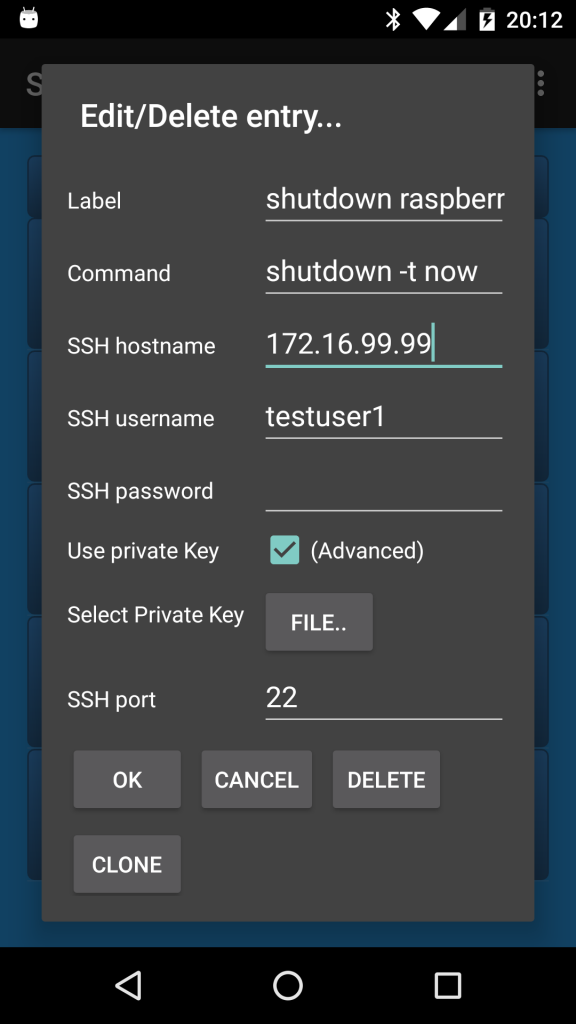Viewport: 576px width, 1024px height.
Task: Tap the Recent apps square button
Action: [x=448, y=985]
